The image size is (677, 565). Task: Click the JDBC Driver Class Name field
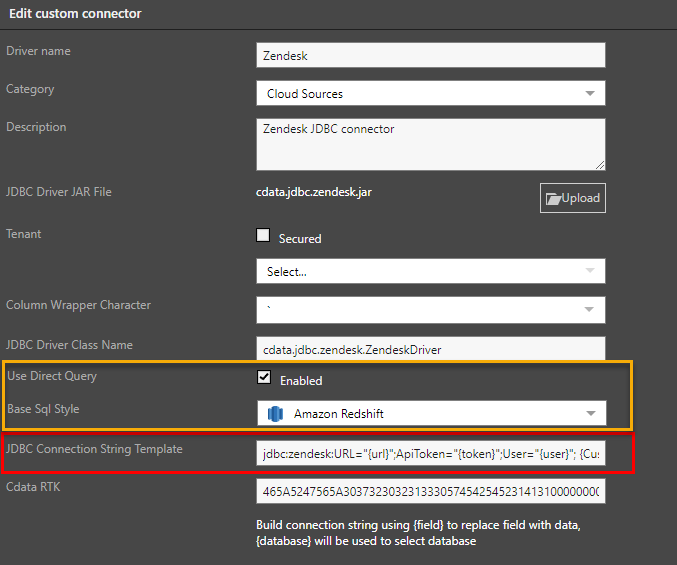(430, 350)
